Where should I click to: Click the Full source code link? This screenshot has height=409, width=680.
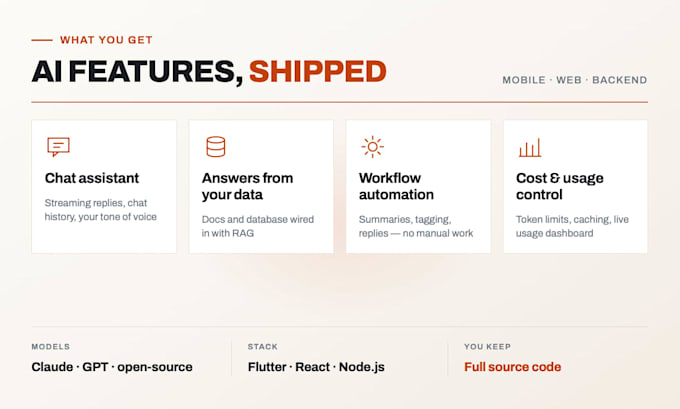click(x=513, y=367)
